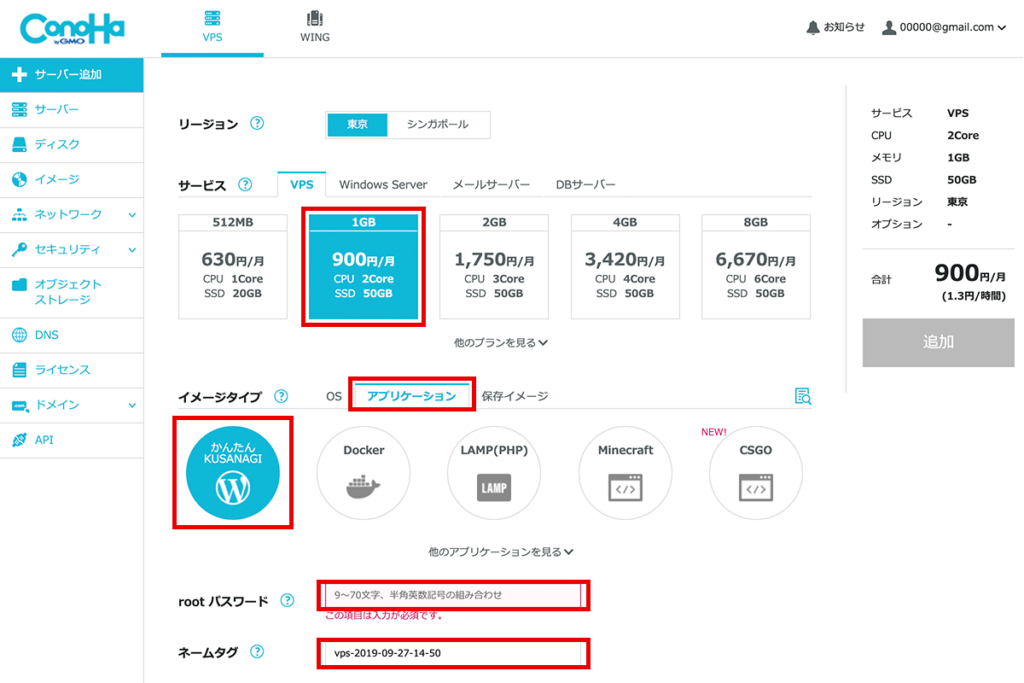Click the ライセンス sidebar icon
This screenshot has height=683, width=1024.
[x=20, y=370]
